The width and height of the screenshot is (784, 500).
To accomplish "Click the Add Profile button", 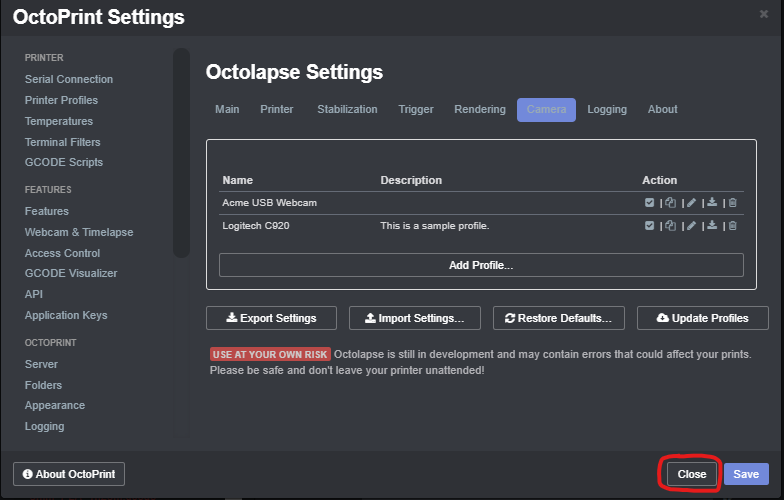I will [481, 265].
